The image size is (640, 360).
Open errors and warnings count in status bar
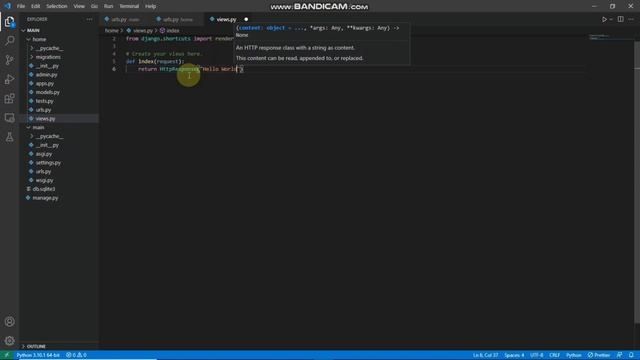pyautogui.click(x=76, y=355)
